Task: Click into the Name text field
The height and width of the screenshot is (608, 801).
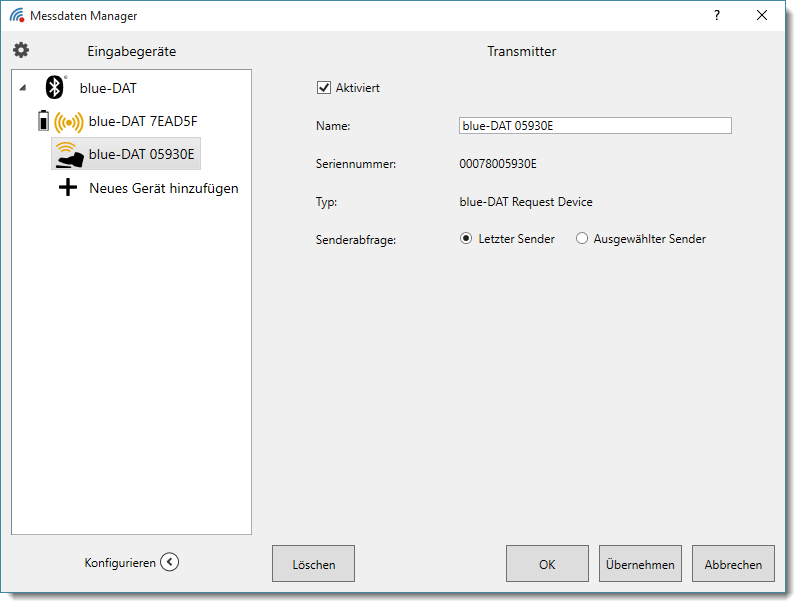Action: (x=594, y=126)
